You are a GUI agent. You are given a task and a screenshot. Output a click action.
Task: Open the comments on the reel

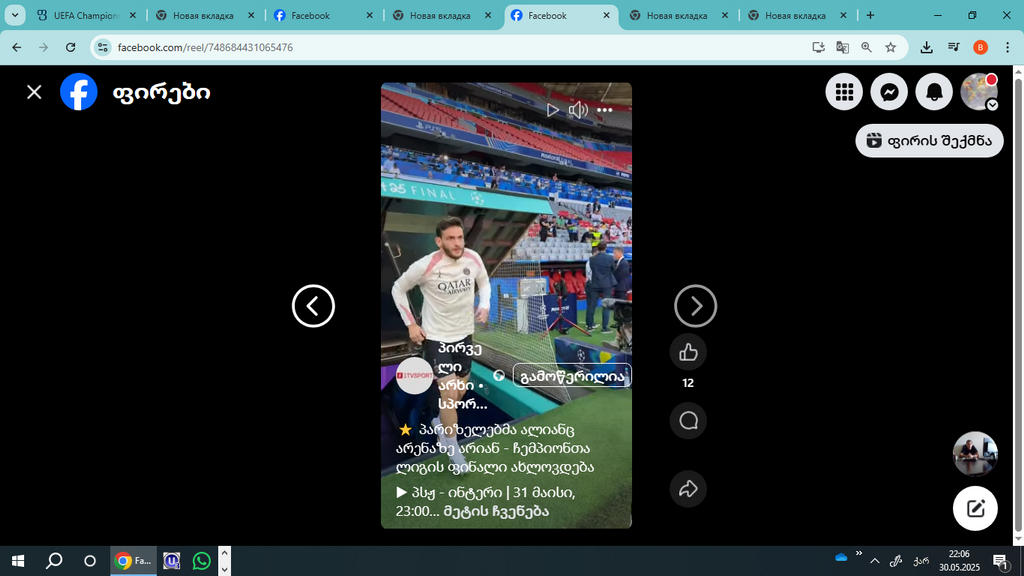(688, 420)
